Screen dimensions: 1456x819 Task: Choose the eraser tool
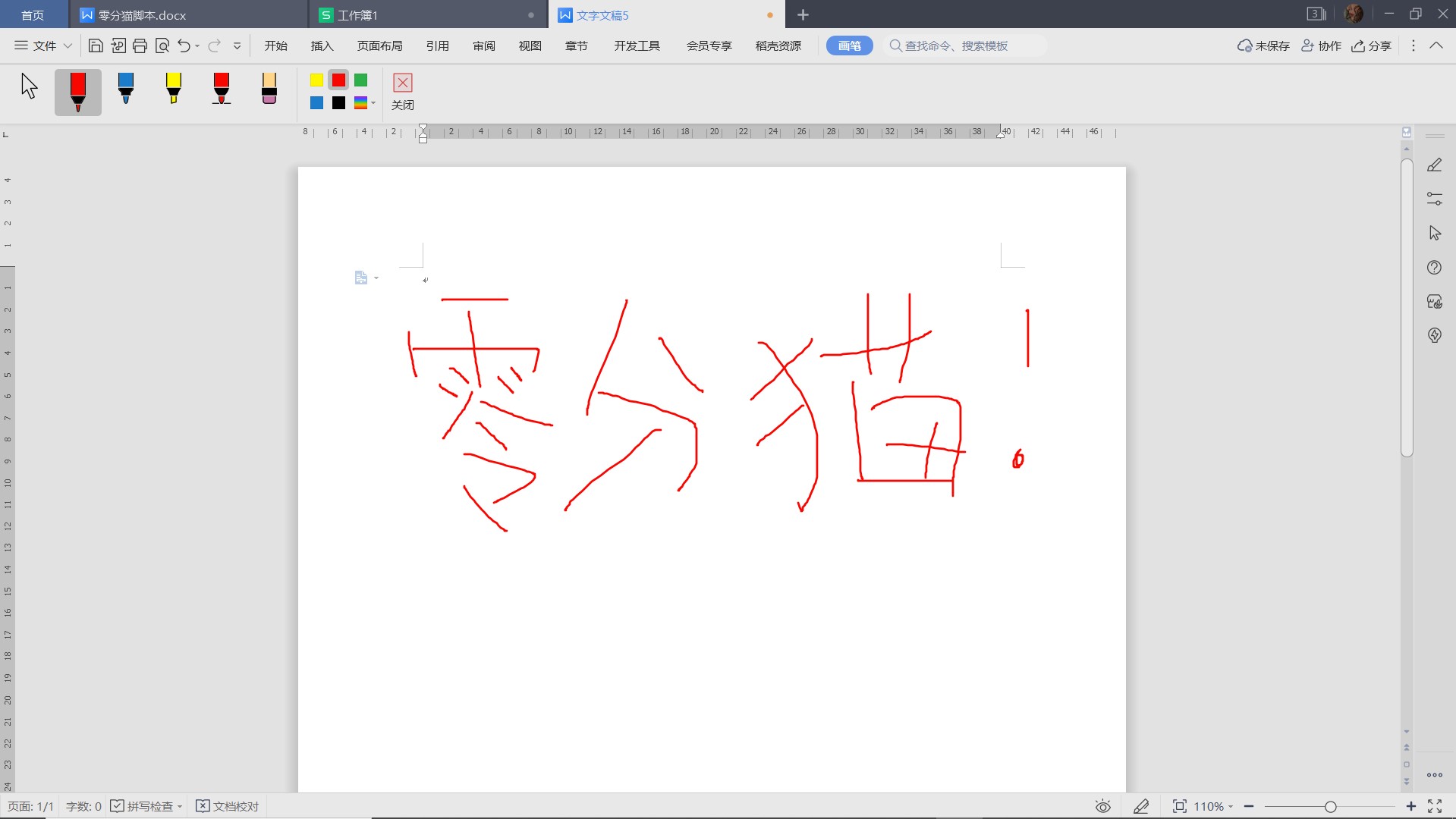click(x=269, y=89)
